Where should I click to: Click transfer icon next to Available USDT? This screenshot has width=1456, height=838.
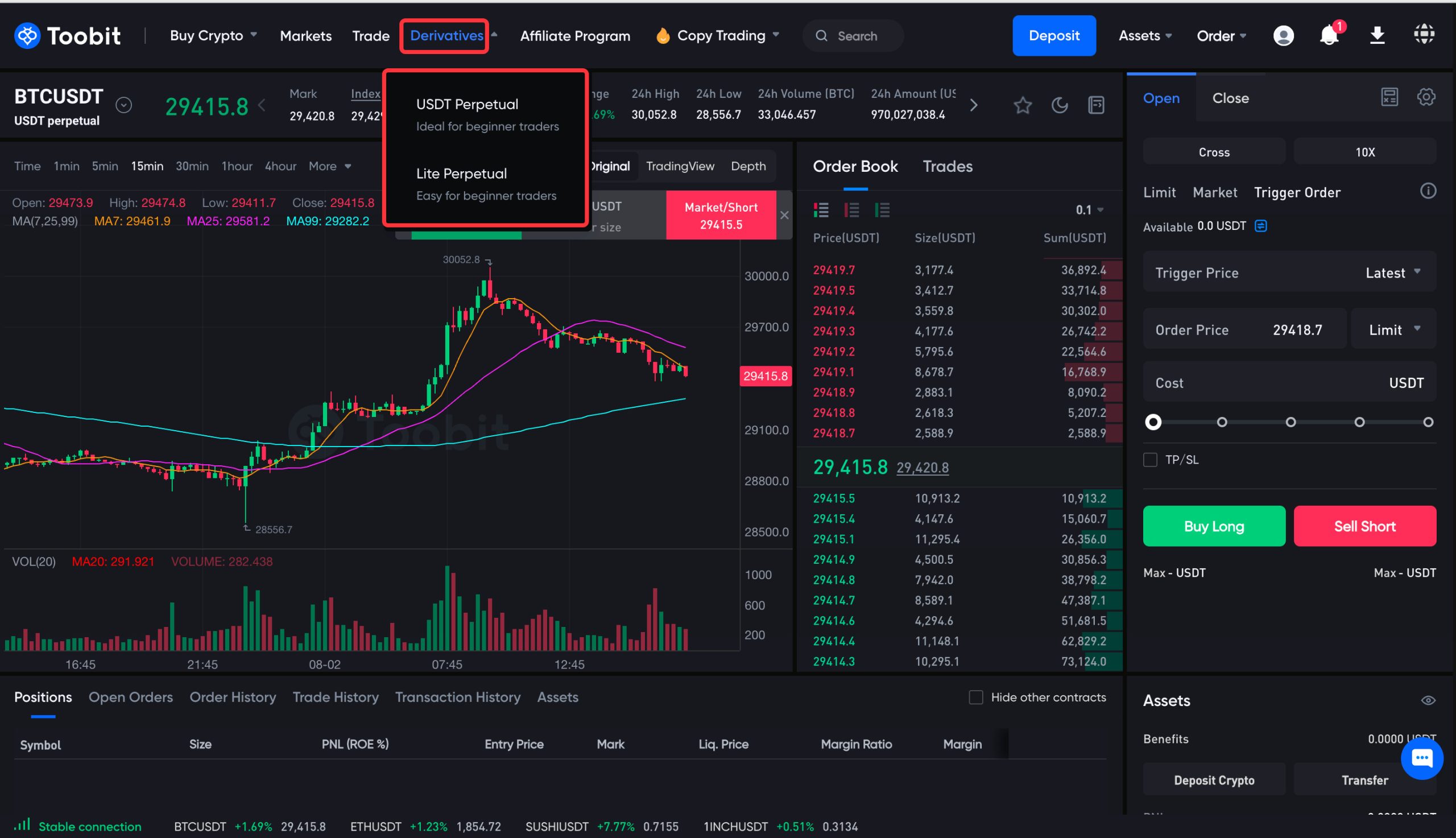(x=1261, y=226)
